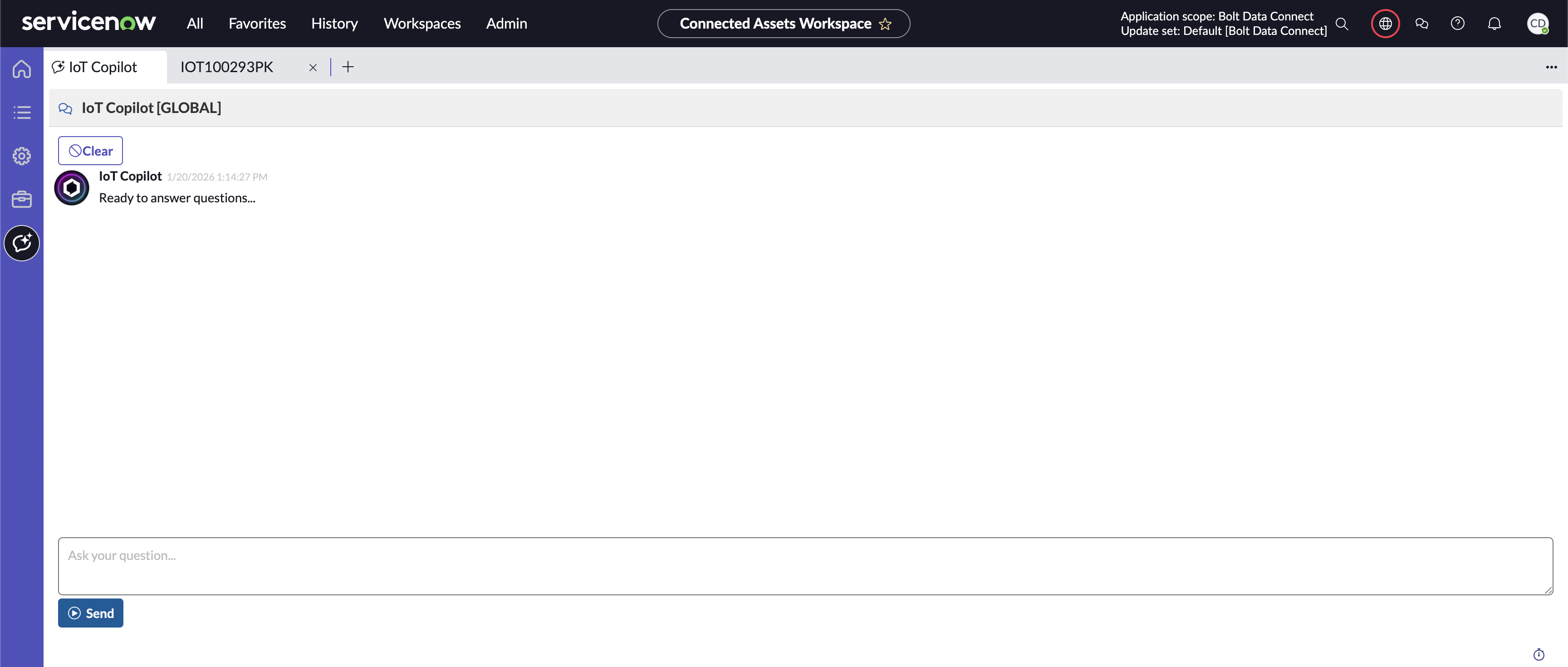This screenshot has width=1568, height=667.
Task: Add a new workspace tab
Action: coord(348,67)
